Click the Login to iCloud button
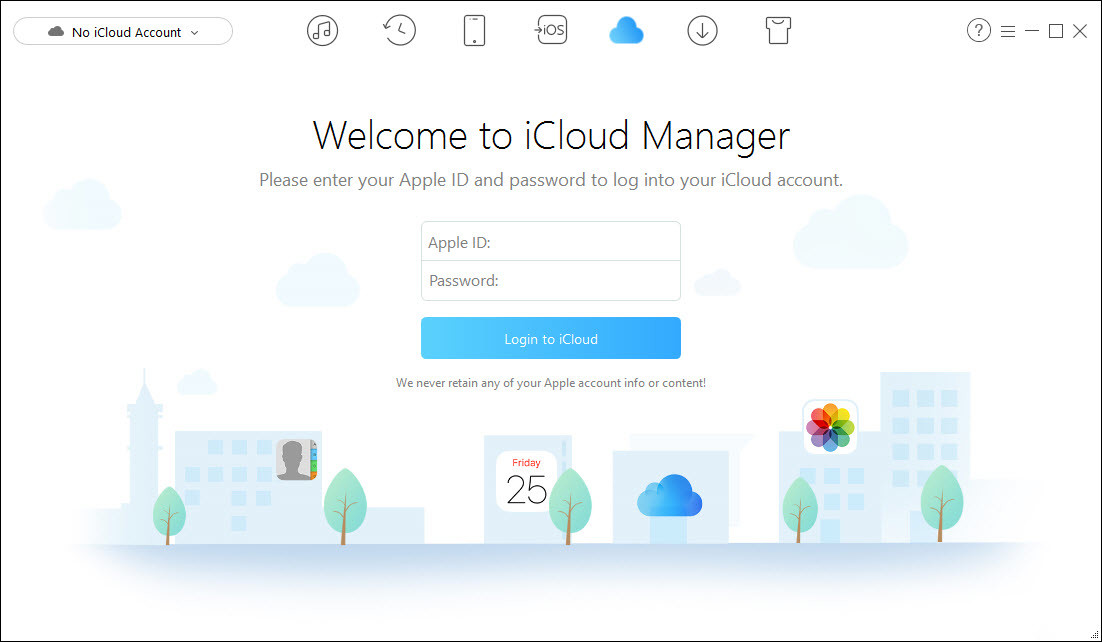The image size is (1102, 642). (551, 338)
